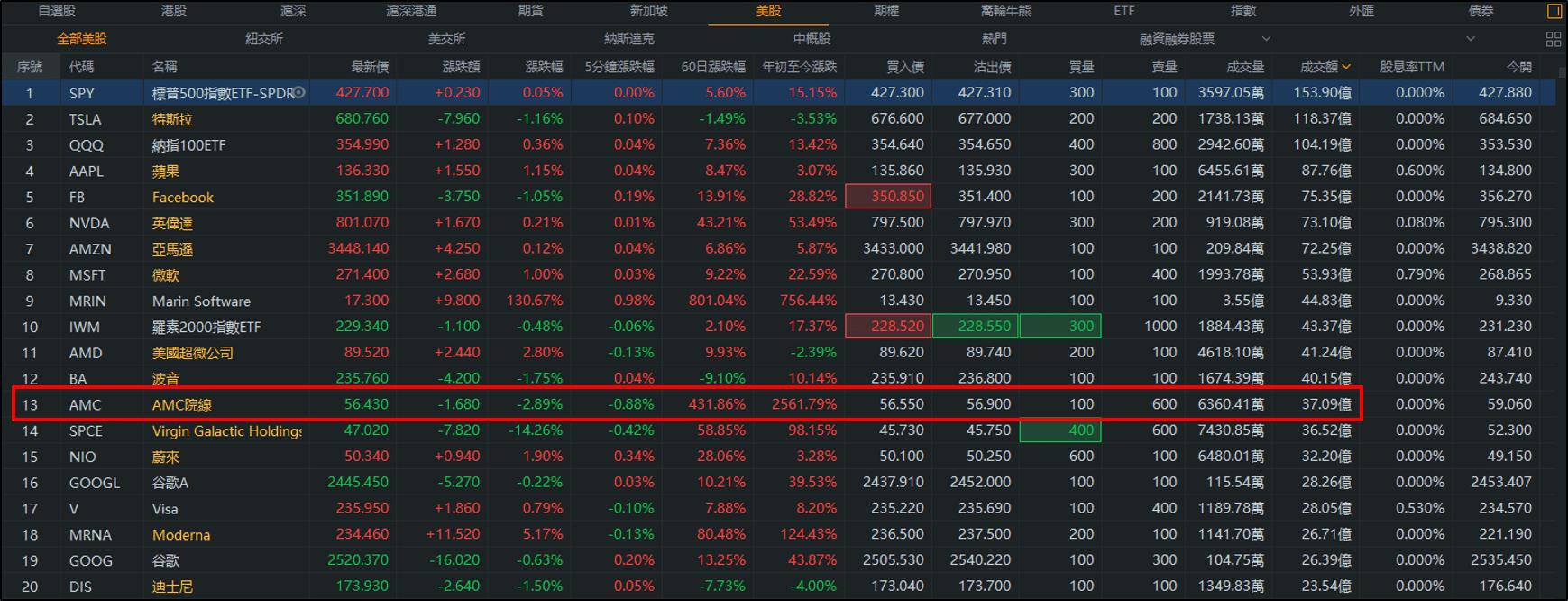Click the AMC院線 stock name
This screenshot has width=1568, height=601.
pos(181,405)
